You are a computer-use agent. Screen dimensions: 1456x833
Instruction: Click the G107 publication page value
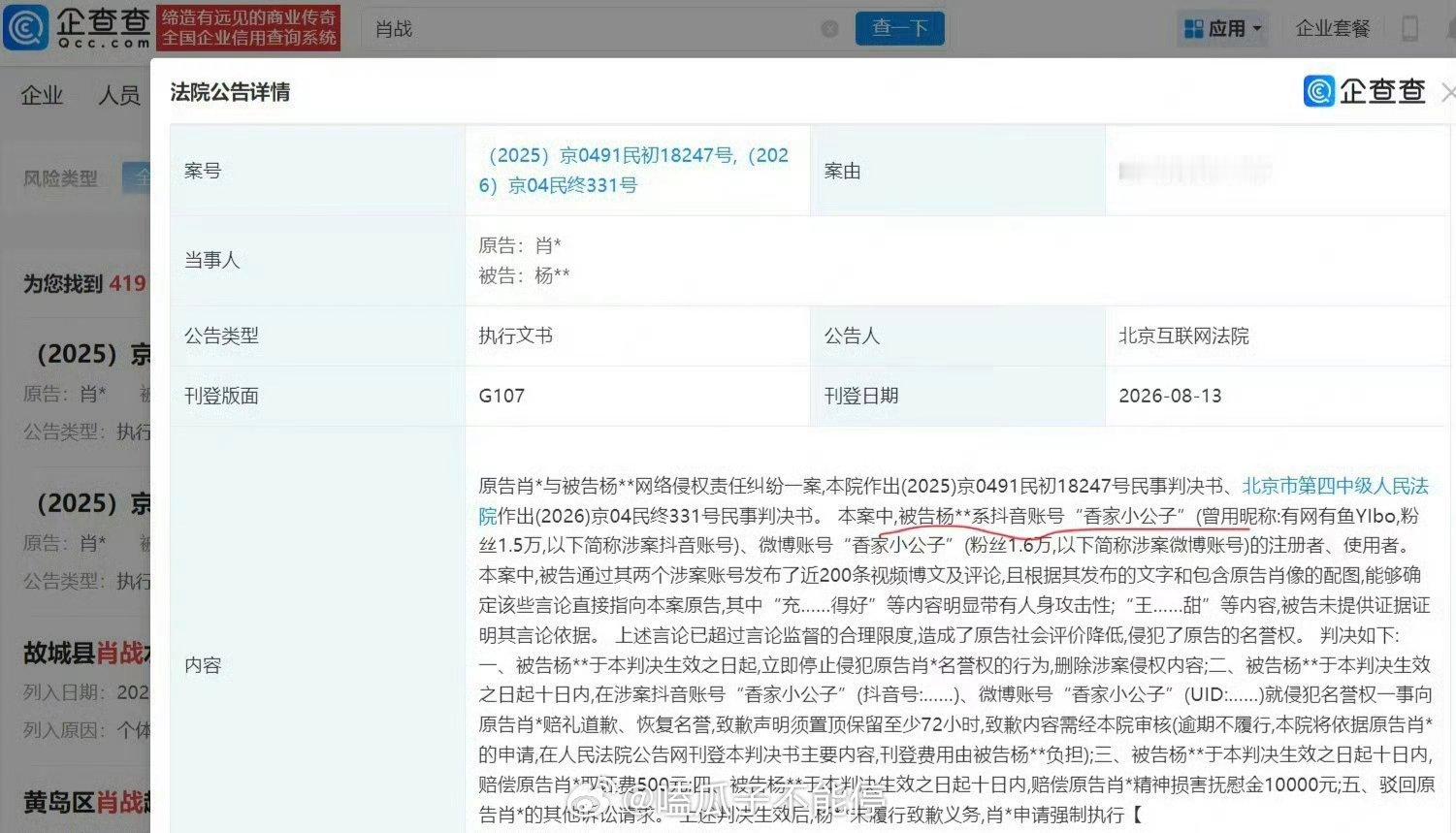pyautogui.click(x=502, y=396)
